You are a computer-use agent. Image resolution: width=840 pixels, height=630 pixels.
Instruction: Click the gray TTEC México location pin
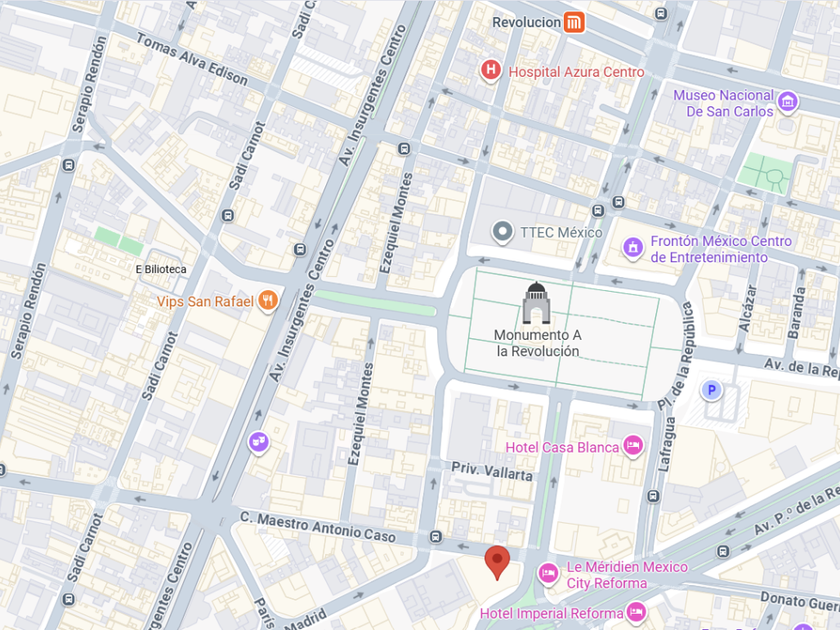click(502, 232)
